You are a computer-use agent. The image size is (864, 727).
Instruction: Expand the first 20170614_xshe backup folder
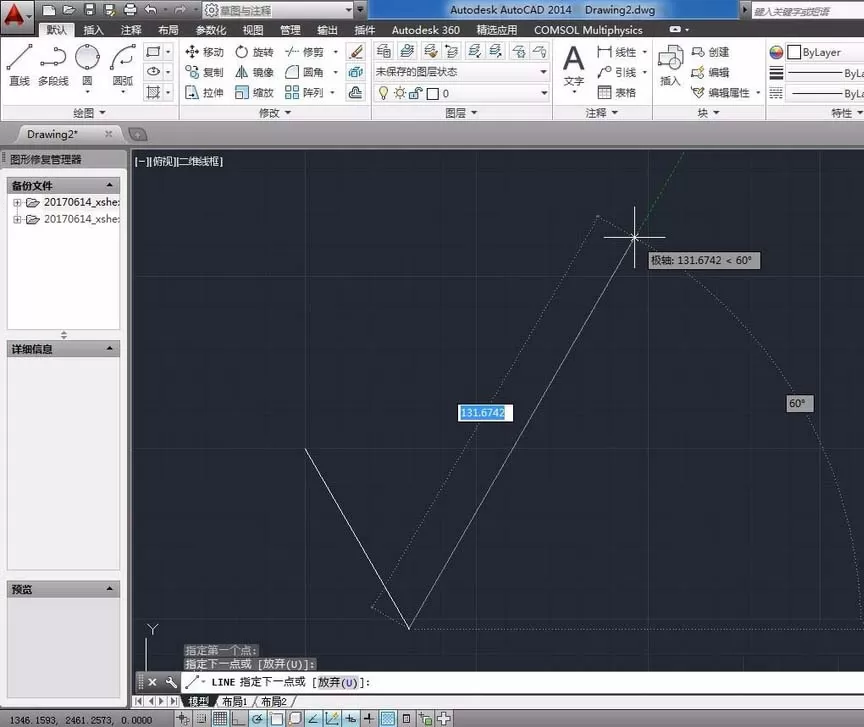click(x=17, y=202)
